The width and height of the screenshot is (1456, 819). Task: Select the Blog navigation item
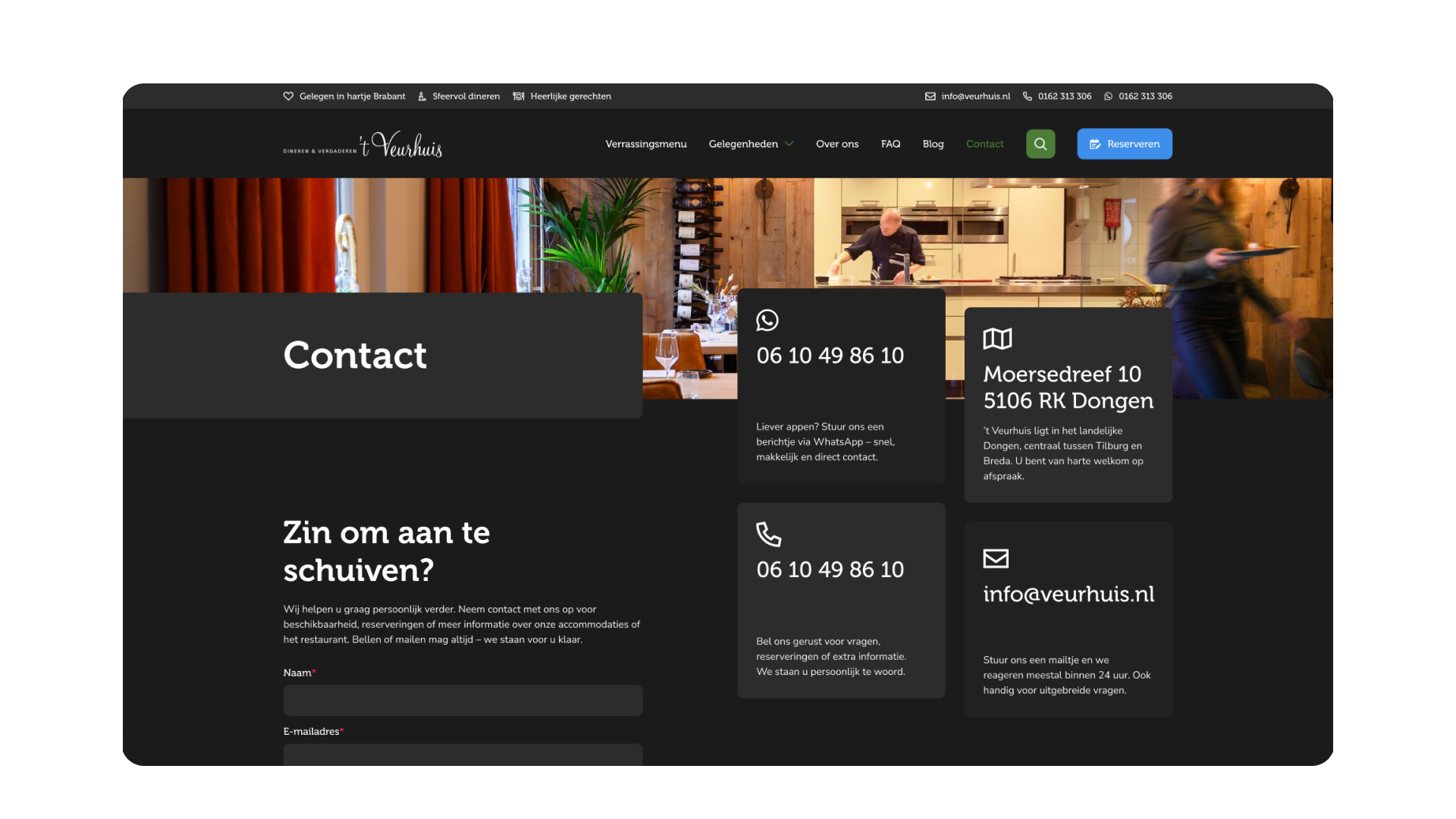pos(933,144)
